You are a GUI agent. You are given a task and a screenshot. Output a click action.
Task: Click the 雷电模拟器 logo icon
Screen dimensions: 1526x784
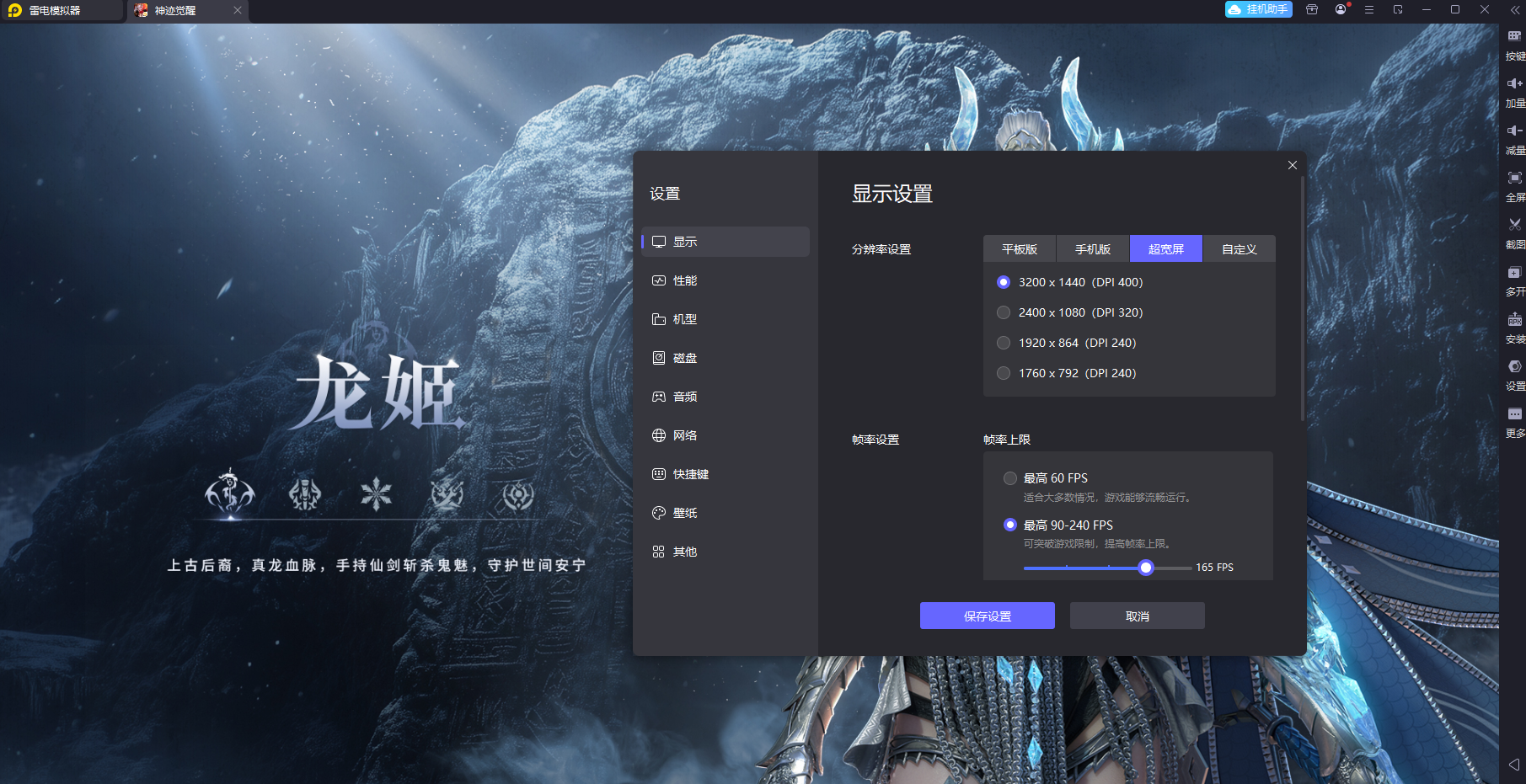pos(14,10)
